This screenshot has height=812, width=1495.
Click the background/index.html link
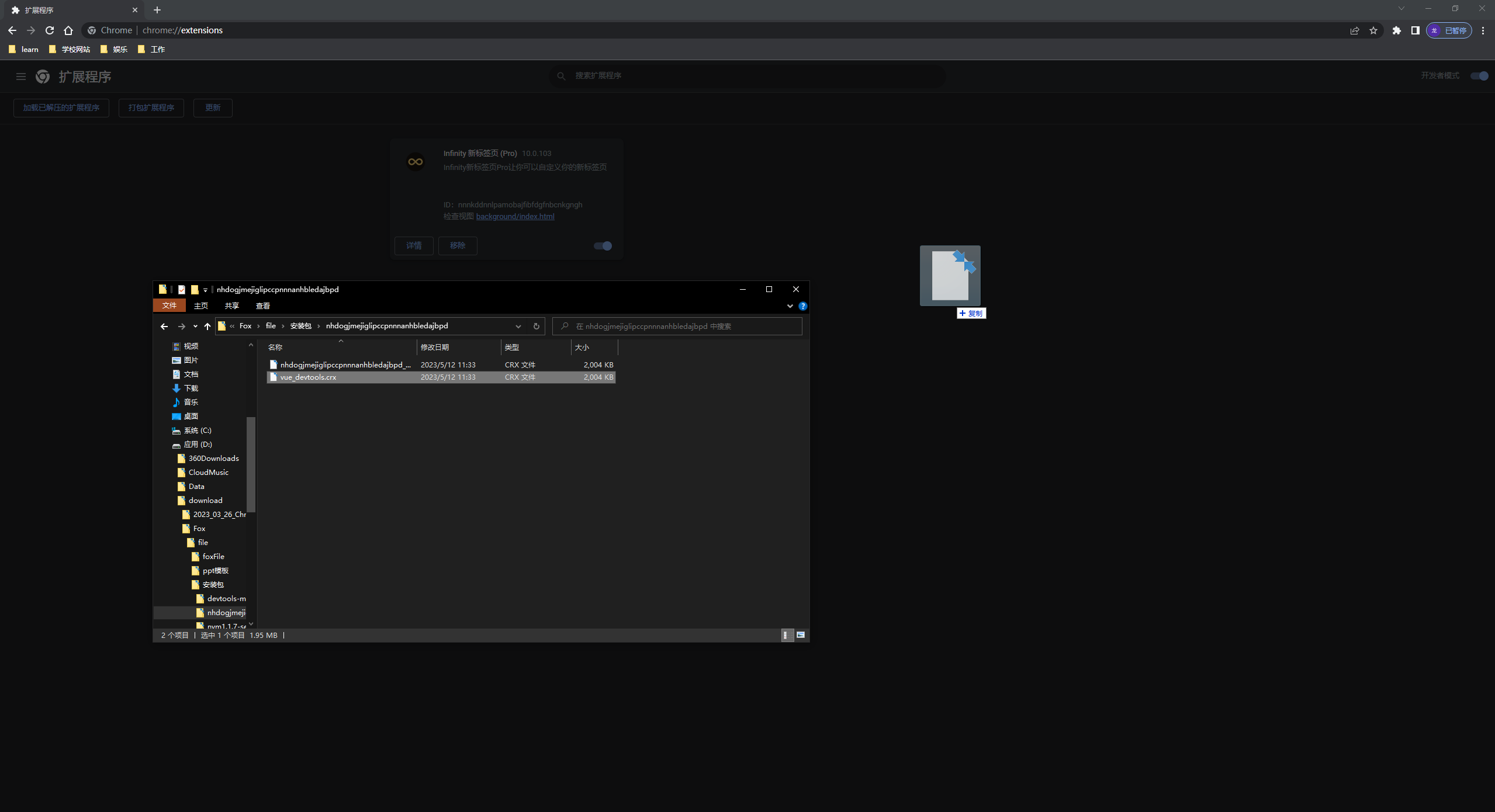tap(515, 217)
